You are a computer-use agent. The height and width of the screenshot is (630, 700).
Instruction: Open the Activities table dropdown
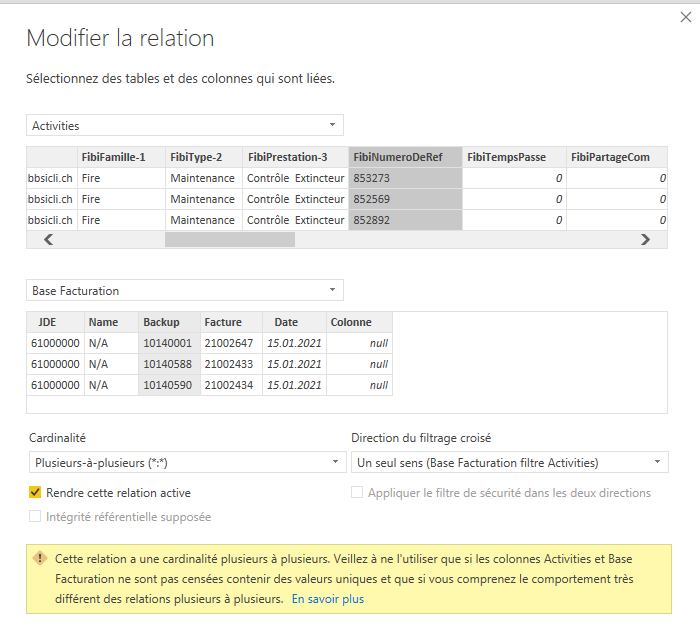point(185,125)
